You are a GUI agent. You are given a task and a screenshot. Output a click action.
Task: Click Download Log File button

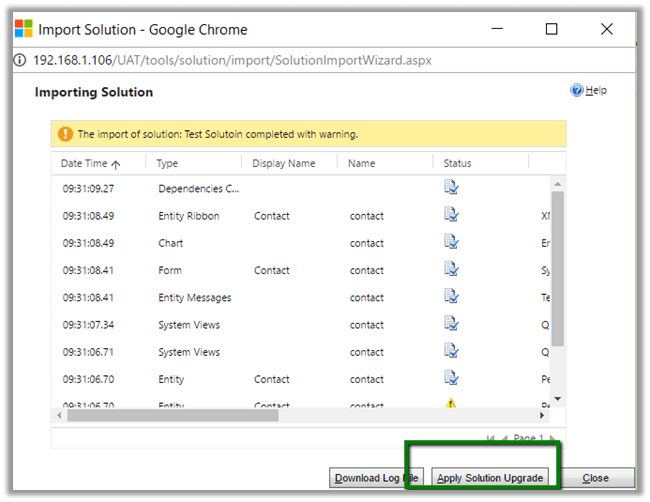(376, 478)
